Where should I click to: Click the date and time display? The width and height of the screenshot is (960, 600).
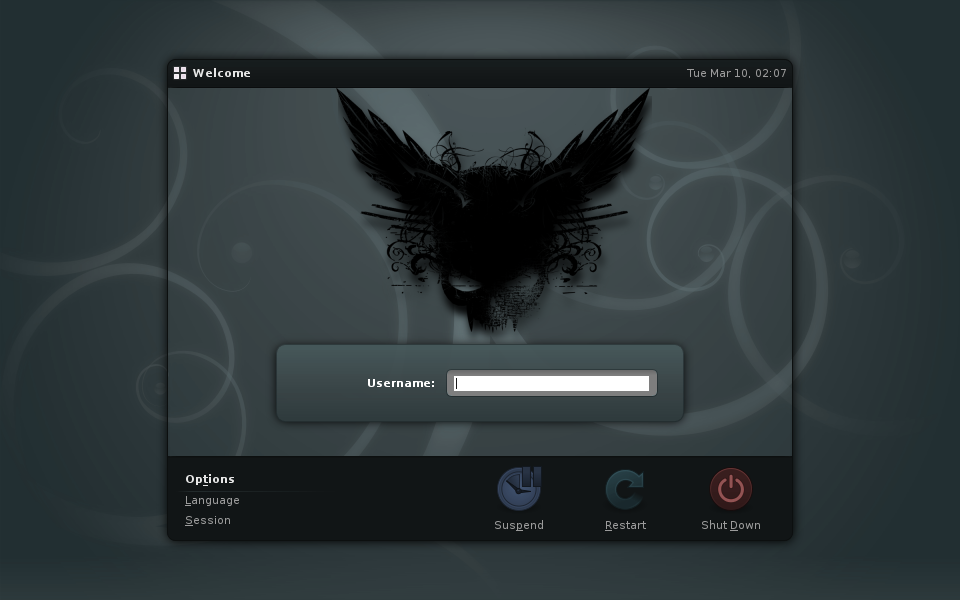(x=737, y=73)
